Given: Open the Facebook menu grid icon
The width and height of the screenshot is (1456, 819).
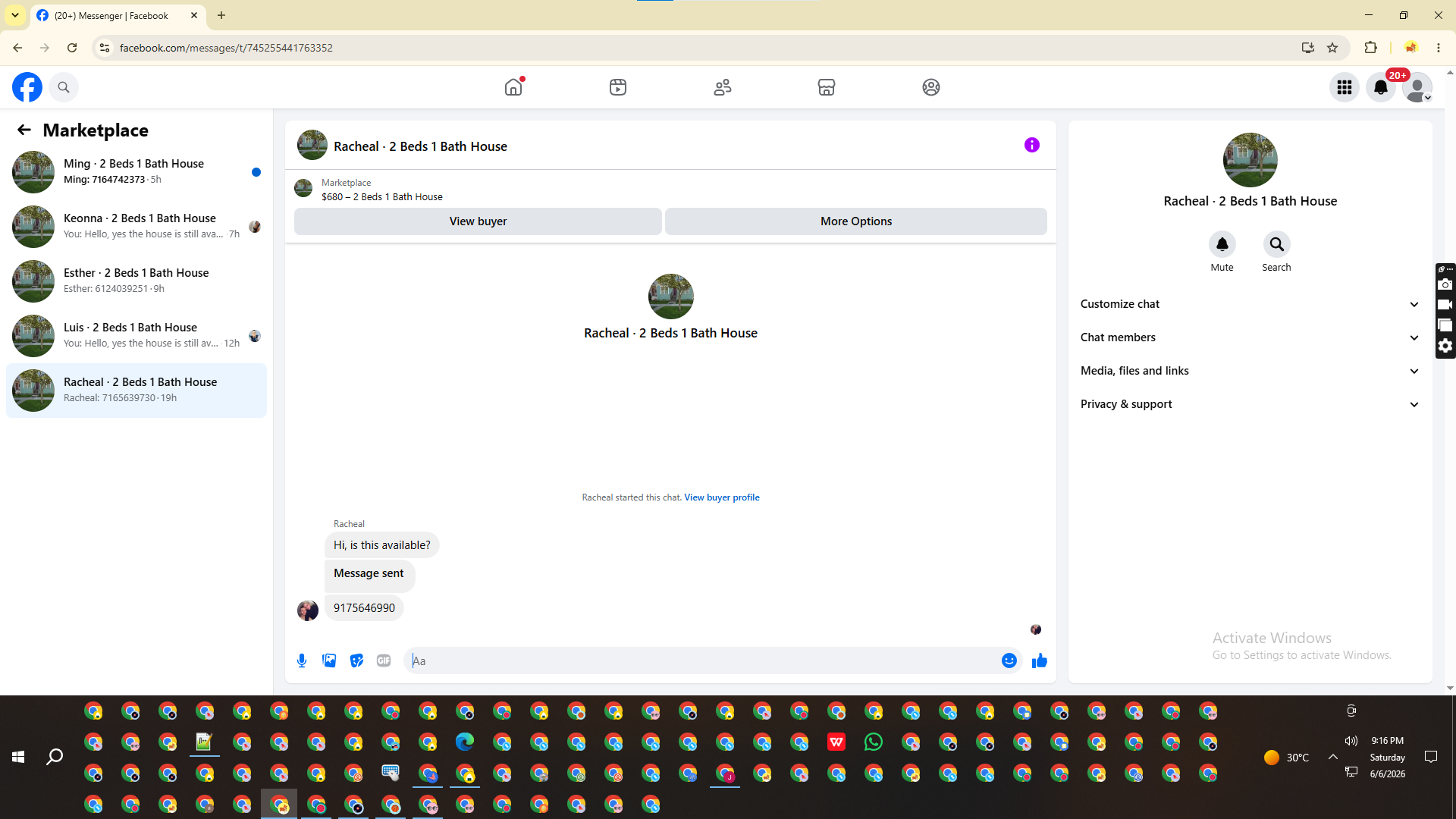Looking at the screenshot, I should pos(1345,87).
